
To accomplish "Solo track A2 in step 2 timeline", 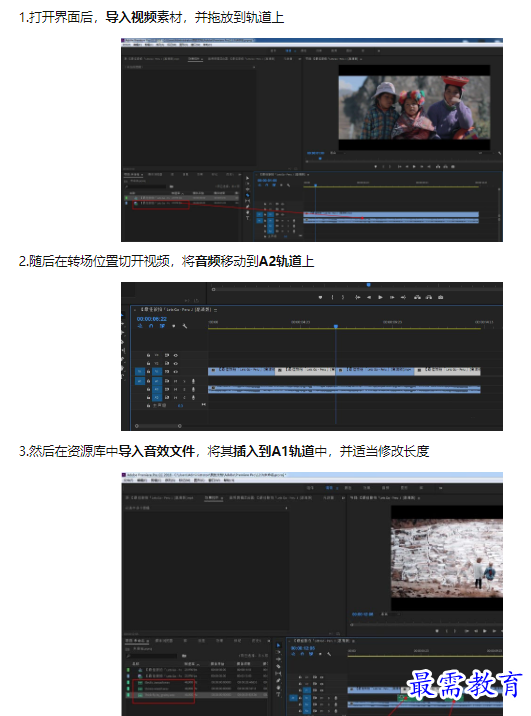I will (184, 390).
